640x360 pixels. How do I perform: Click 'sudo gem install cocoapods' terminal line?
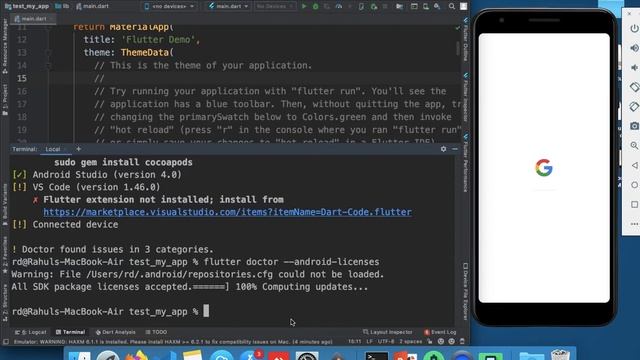[123, 162]
